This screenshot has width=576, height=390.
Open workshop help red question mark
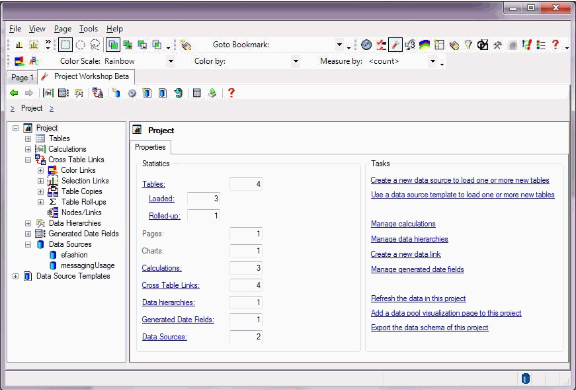pyautogui.click(x=231, y=93)
